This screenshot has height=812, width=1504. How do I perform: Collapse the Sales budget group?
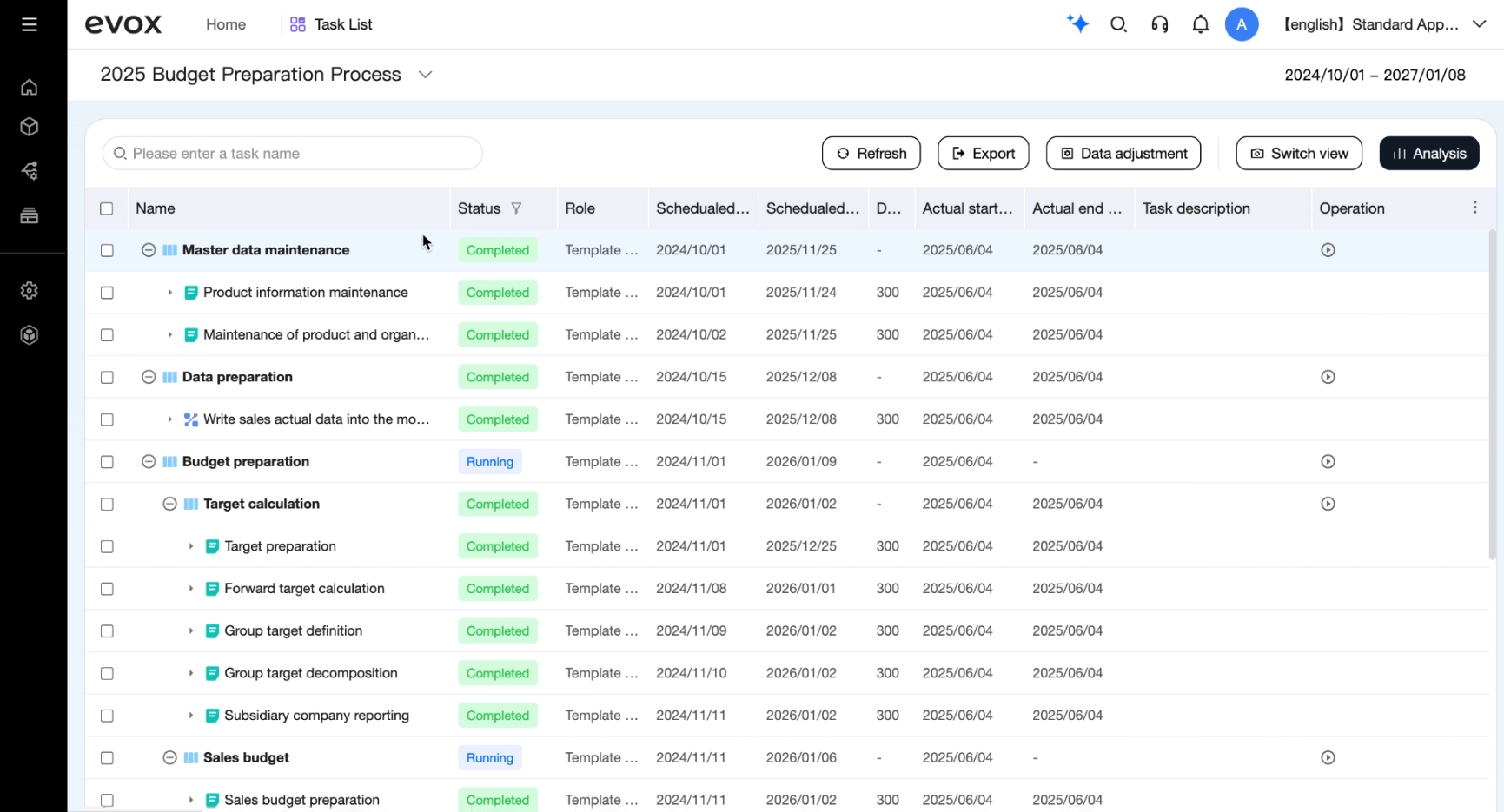coord(169,758)
